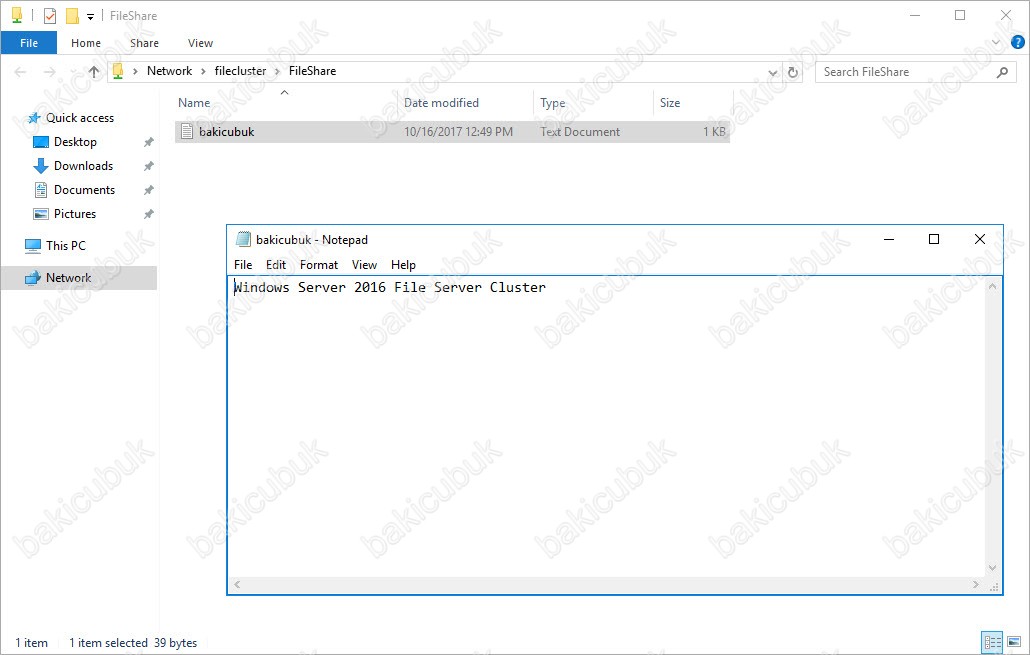Click the search magnifier icon

click(1002, 72)
